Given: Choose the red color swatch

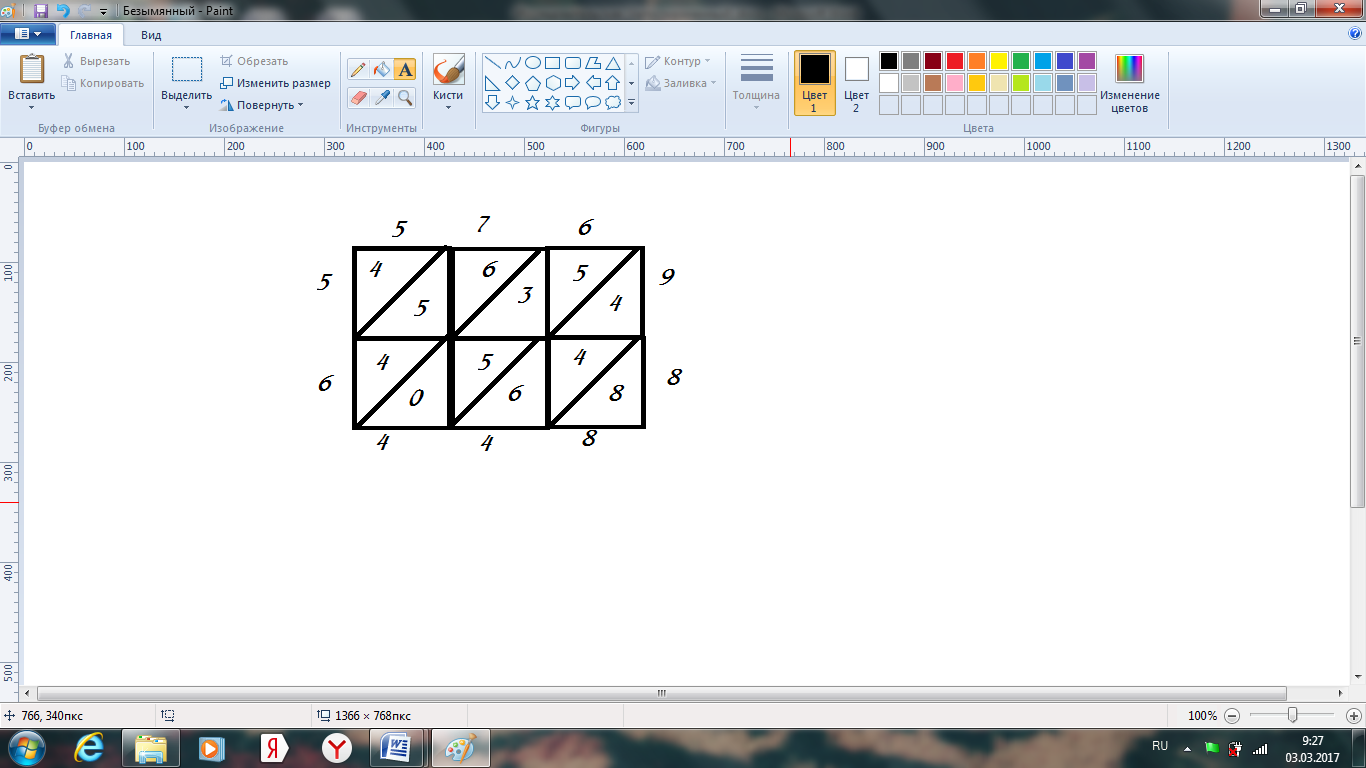Looking at the screenshot, I should [x=955, y=61].
